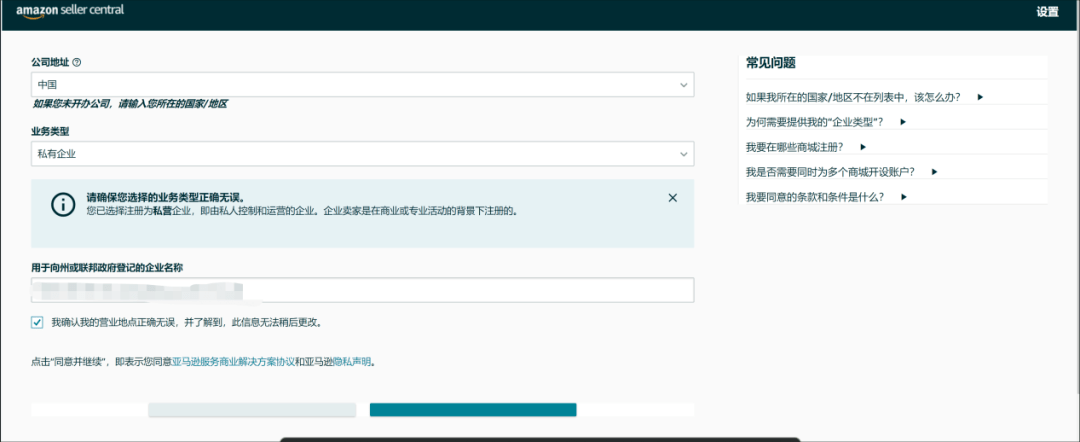This screenshot has width=1080, height=442.
Task: Open the 业务类型 dropdown showing 私有企业
Action: (362, 154)
